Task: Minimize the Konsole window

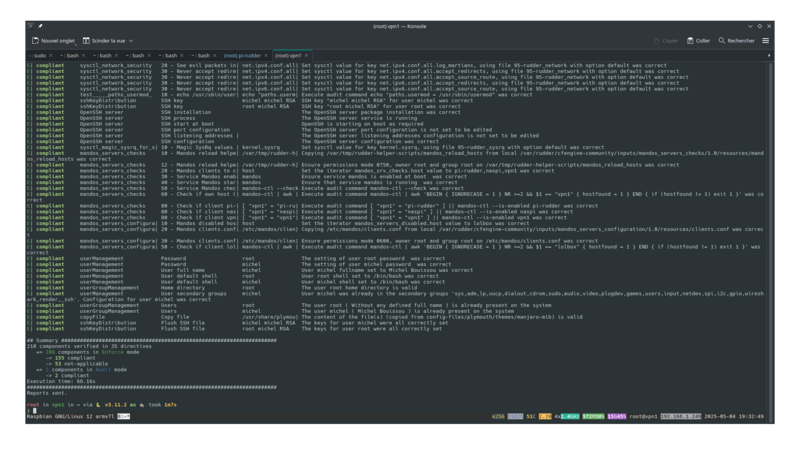Action: click(x=750, y=26)
